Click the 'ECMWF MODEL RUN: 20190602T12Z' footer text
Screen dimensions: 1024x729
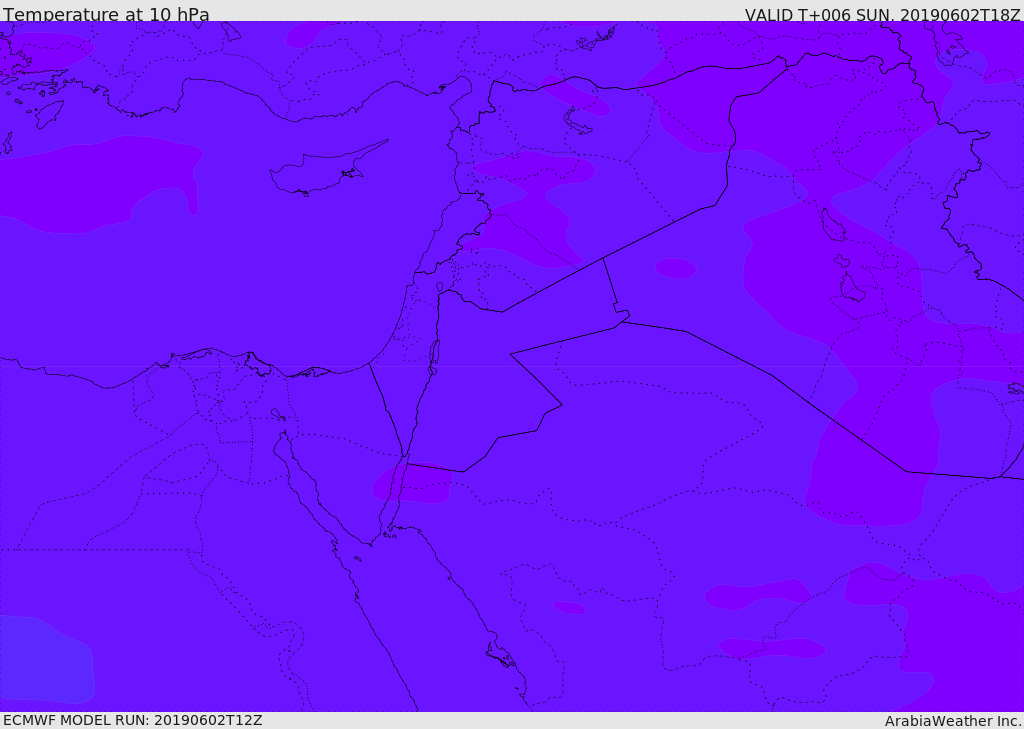pos(133,720)
